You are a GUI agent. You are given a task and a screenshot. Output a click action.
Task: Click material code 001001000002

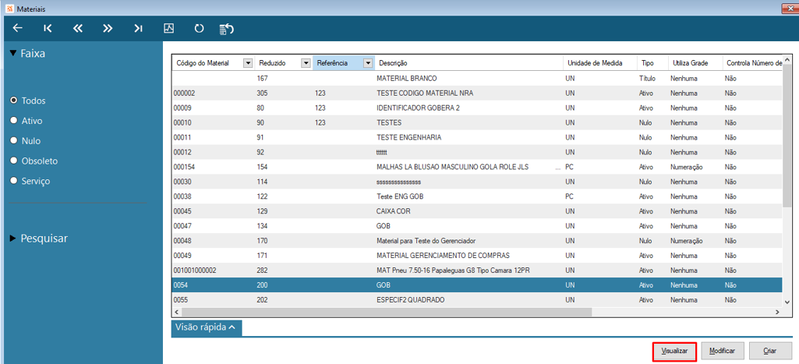tap(195, 270)
